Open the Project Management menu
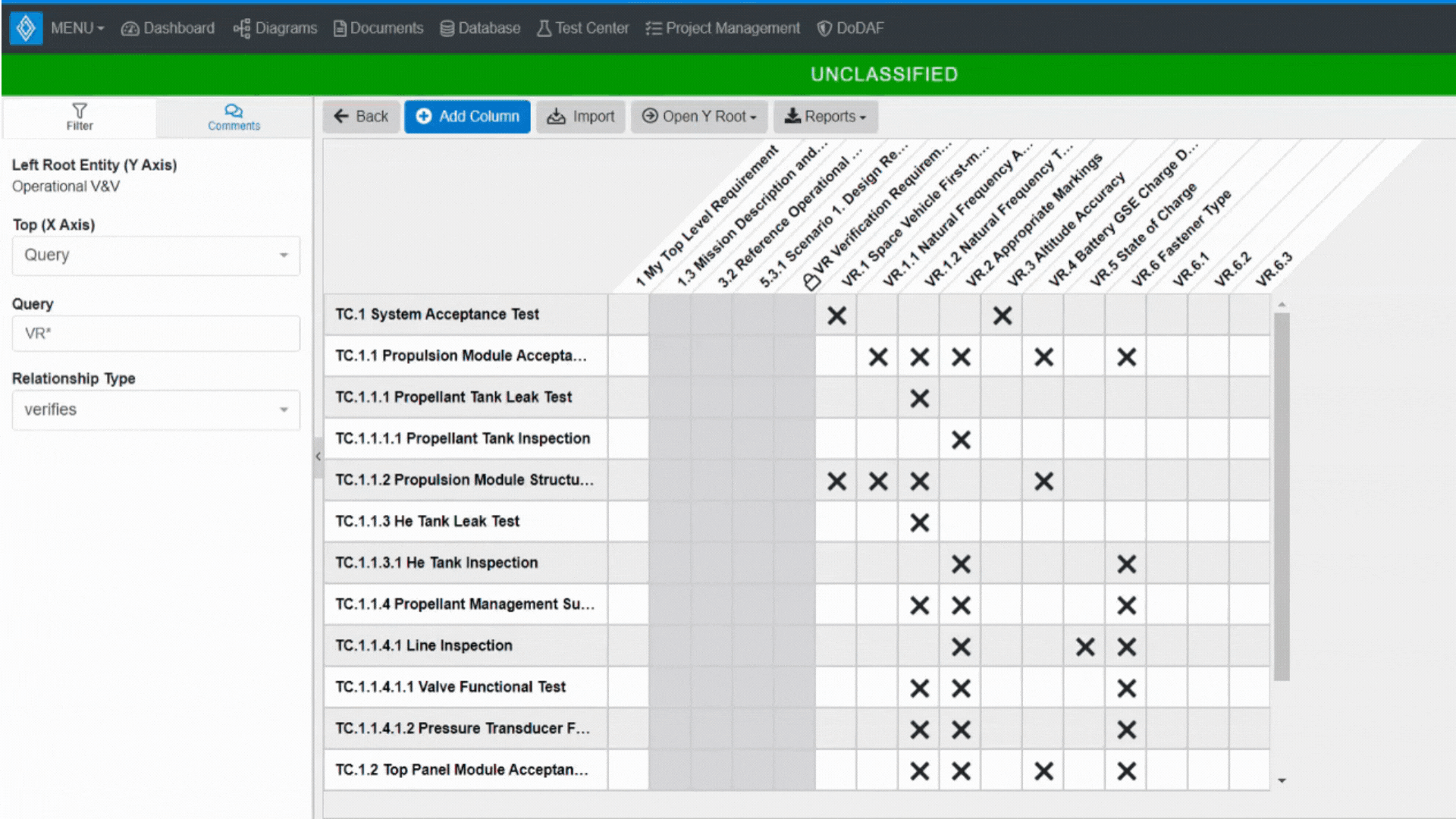 (723, 27)
